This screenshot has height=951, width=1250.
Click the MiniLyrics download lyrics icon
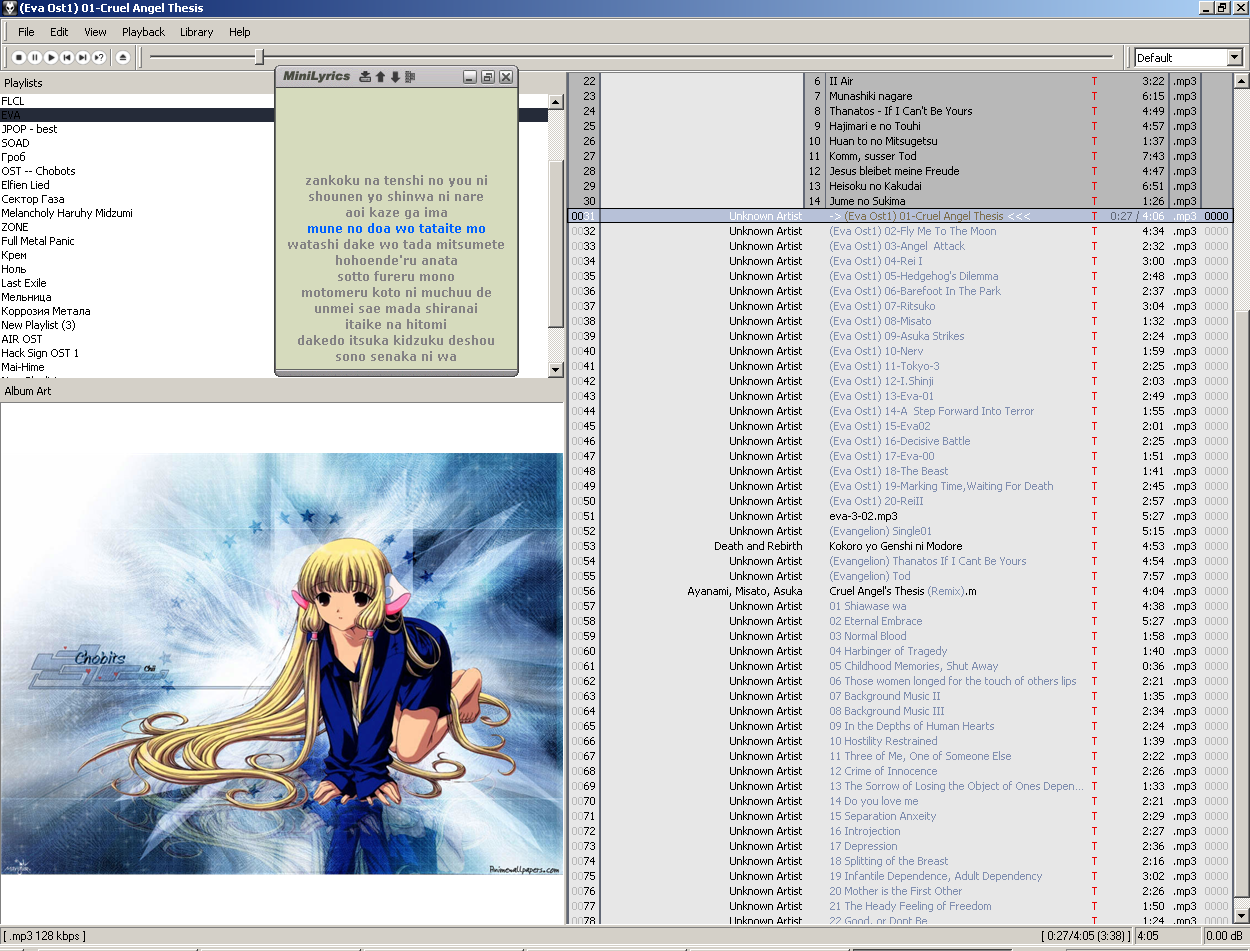(x=365, y=77)
